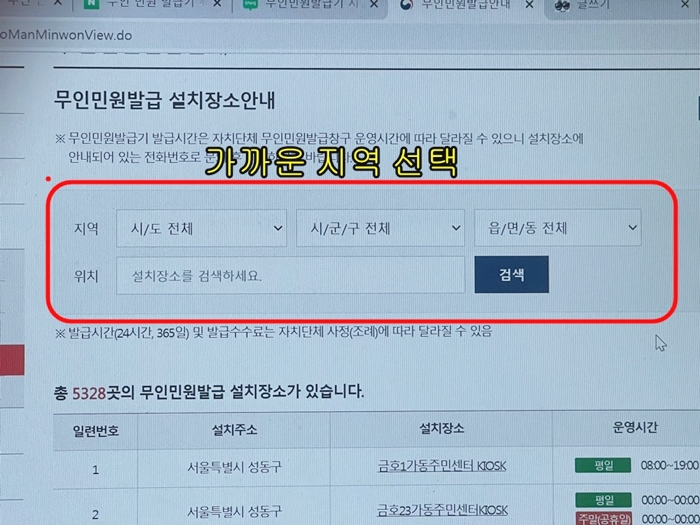Click the 설치주소 column header

[234, 430]
